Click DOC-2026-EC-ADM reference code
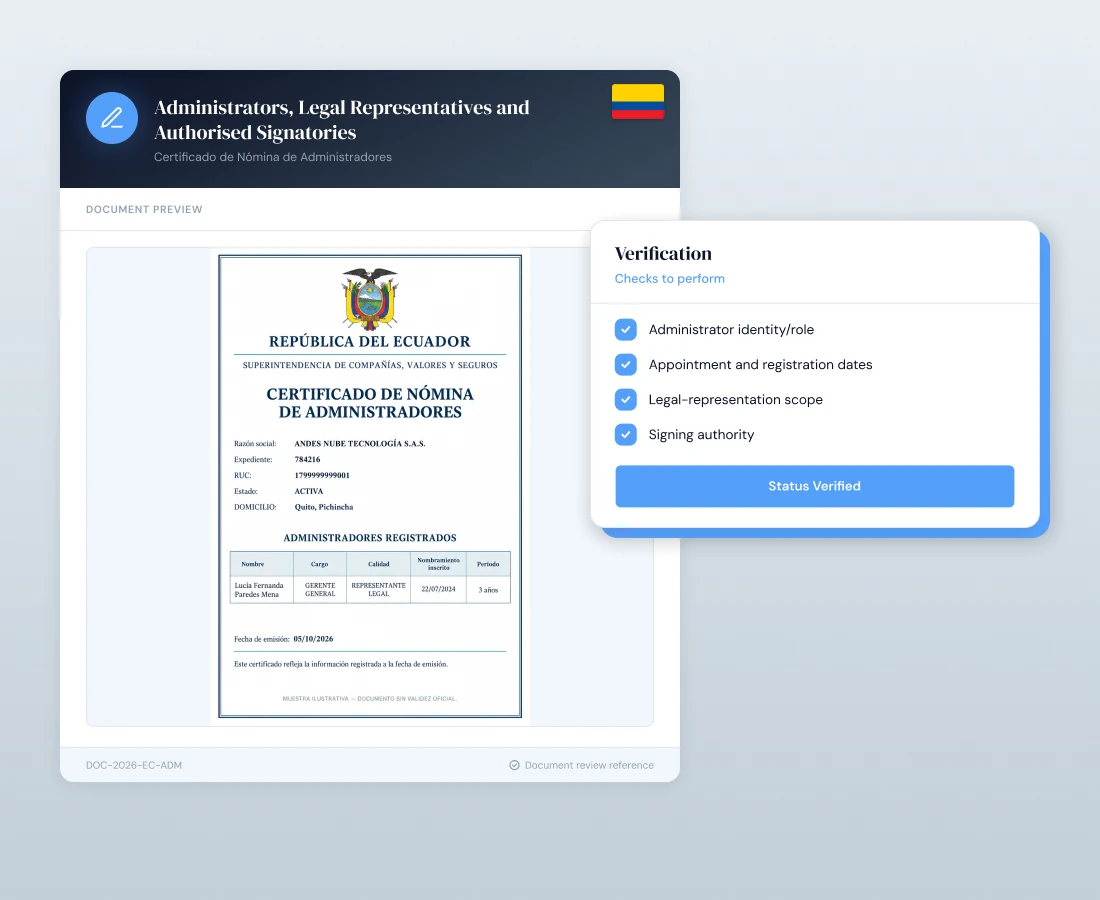 tap(134, 765)
